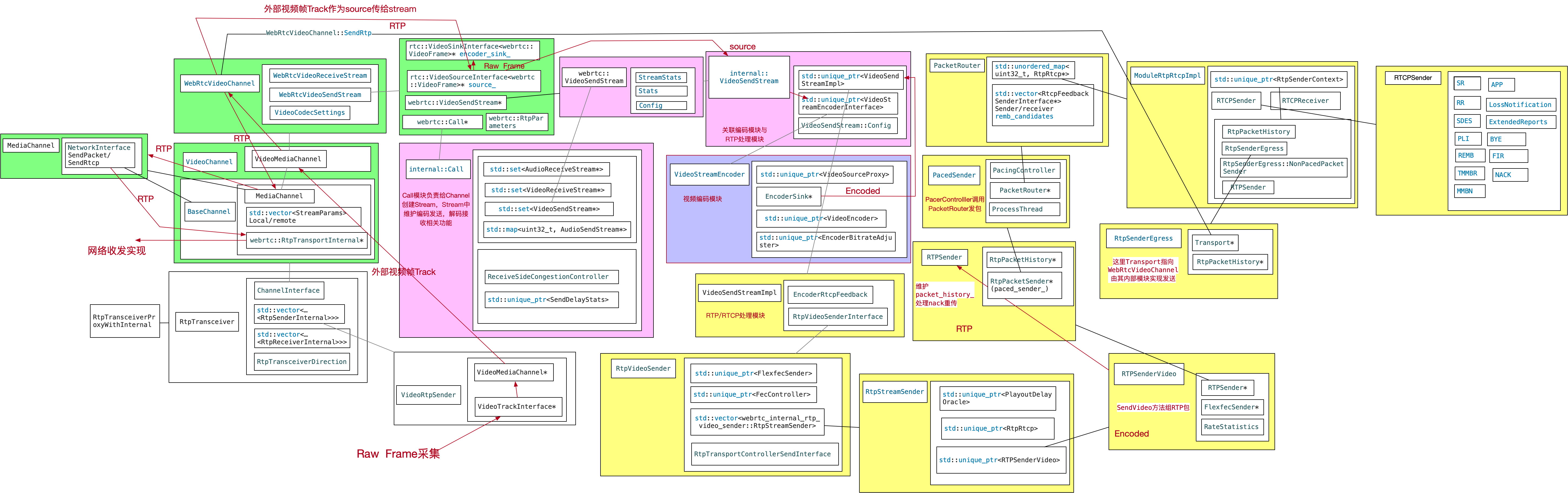Screen dimensions: 1568x493
Task: Click the RtpSenderContext unique_ptr box
Action: pyautogui.click(x=1279, y=79)
